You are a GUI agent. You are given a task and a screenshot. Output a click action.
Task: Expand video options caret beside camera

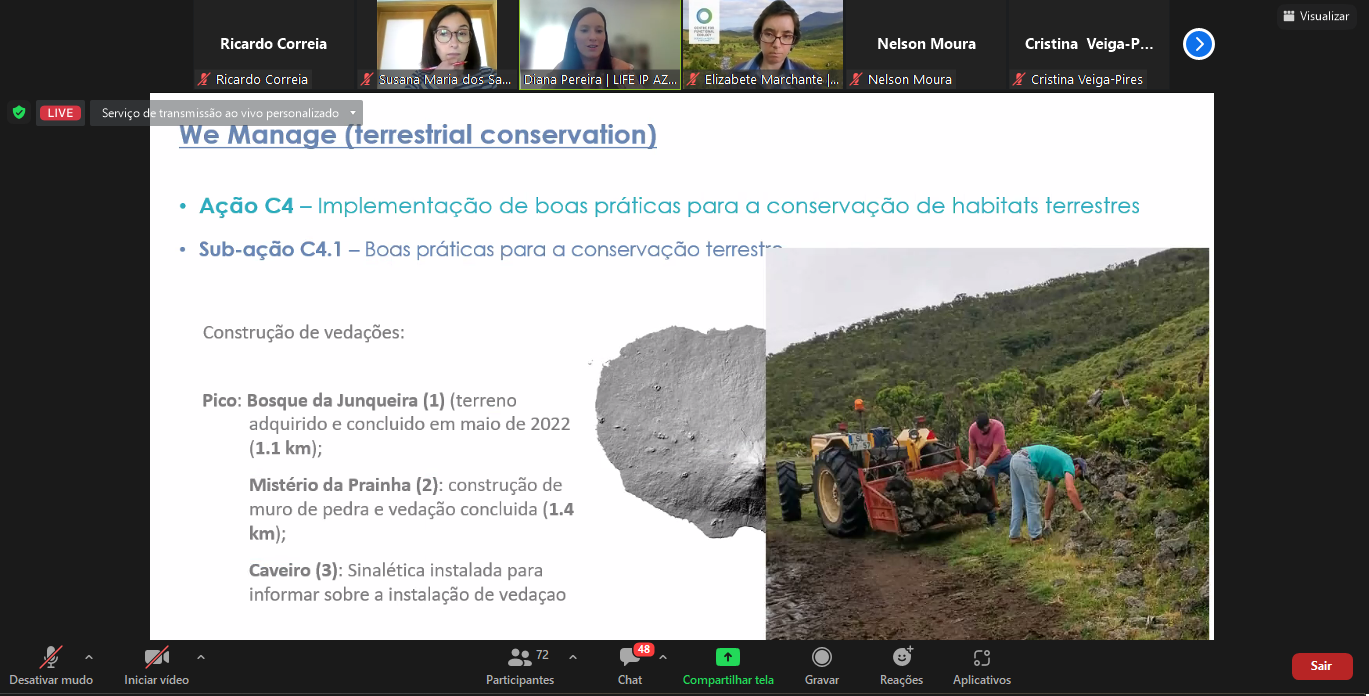pyautogui.click(x=201, y=657)
